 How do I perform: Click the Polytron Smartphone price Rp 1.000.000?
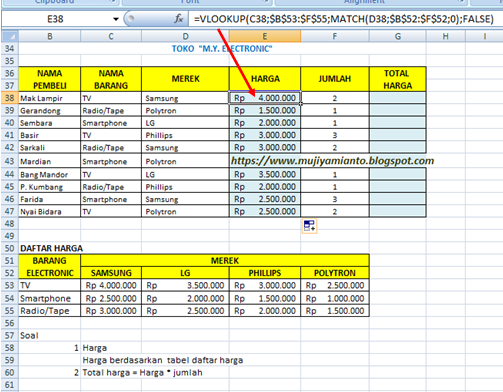click(335, 298)
